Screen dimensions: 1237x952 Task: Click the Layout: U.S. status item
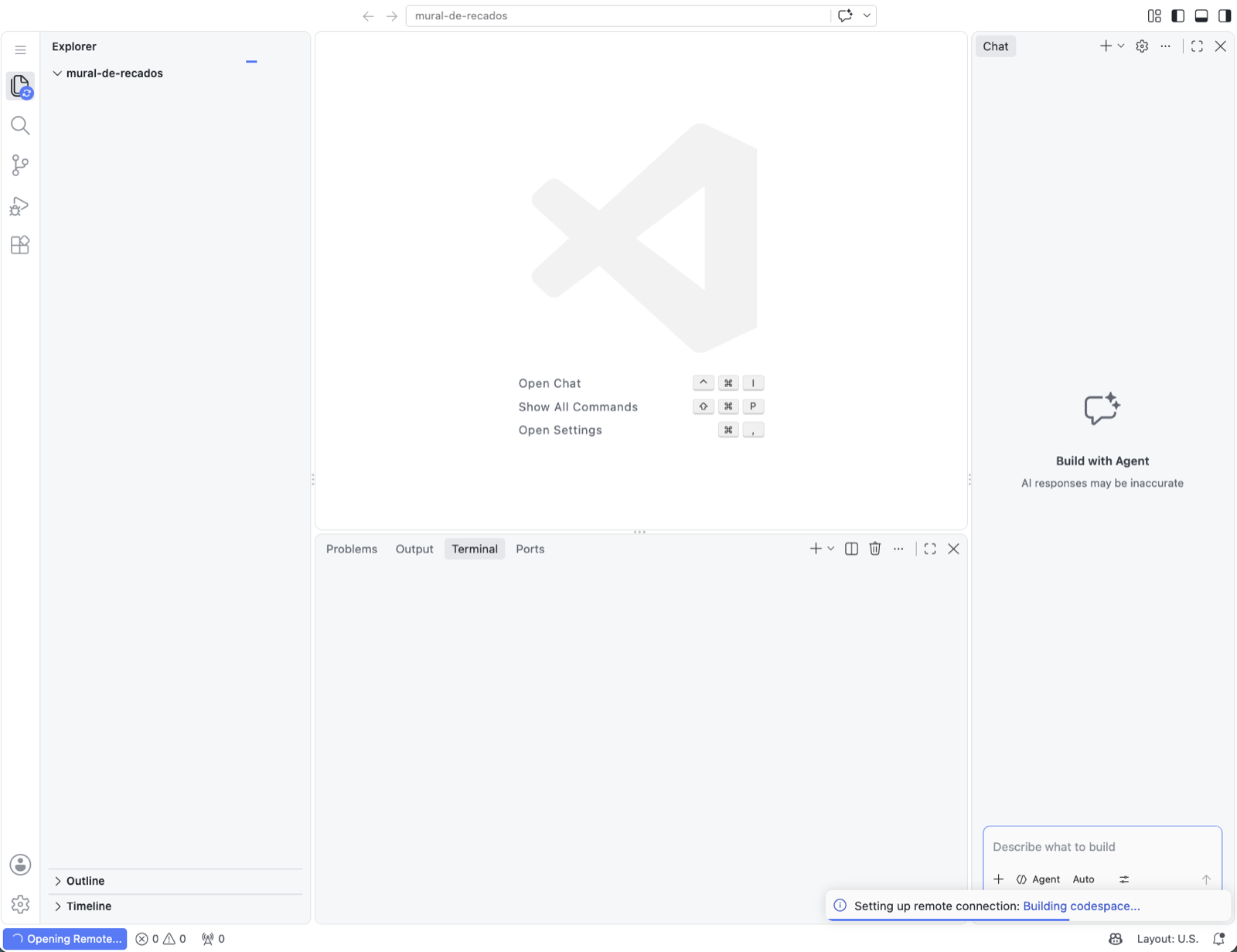coord(1167,939)
